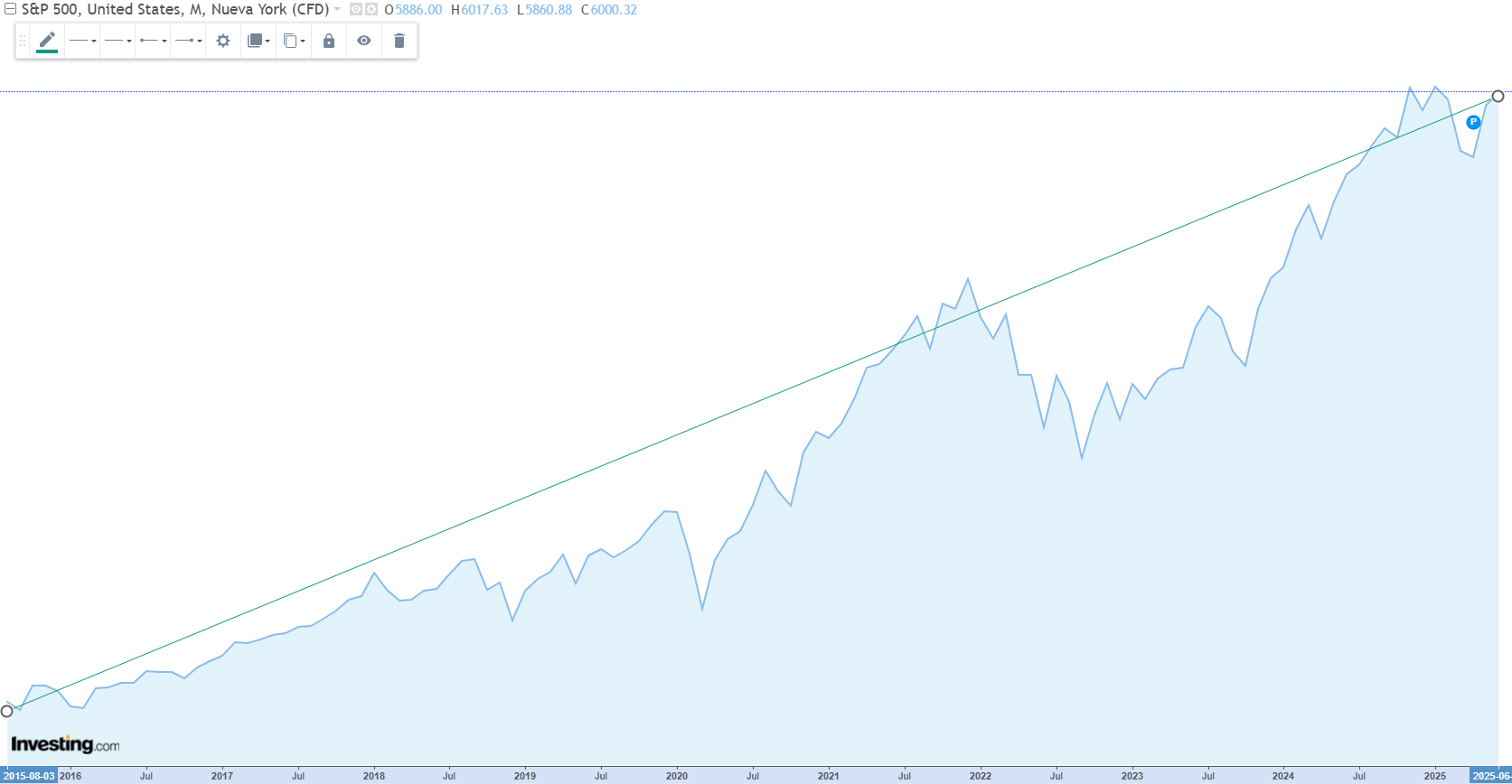Image resolution: width=1512 pixels, height=784 pixels.
Task: Expand the right line-end arrow dropdown
Action: [188, 41]
